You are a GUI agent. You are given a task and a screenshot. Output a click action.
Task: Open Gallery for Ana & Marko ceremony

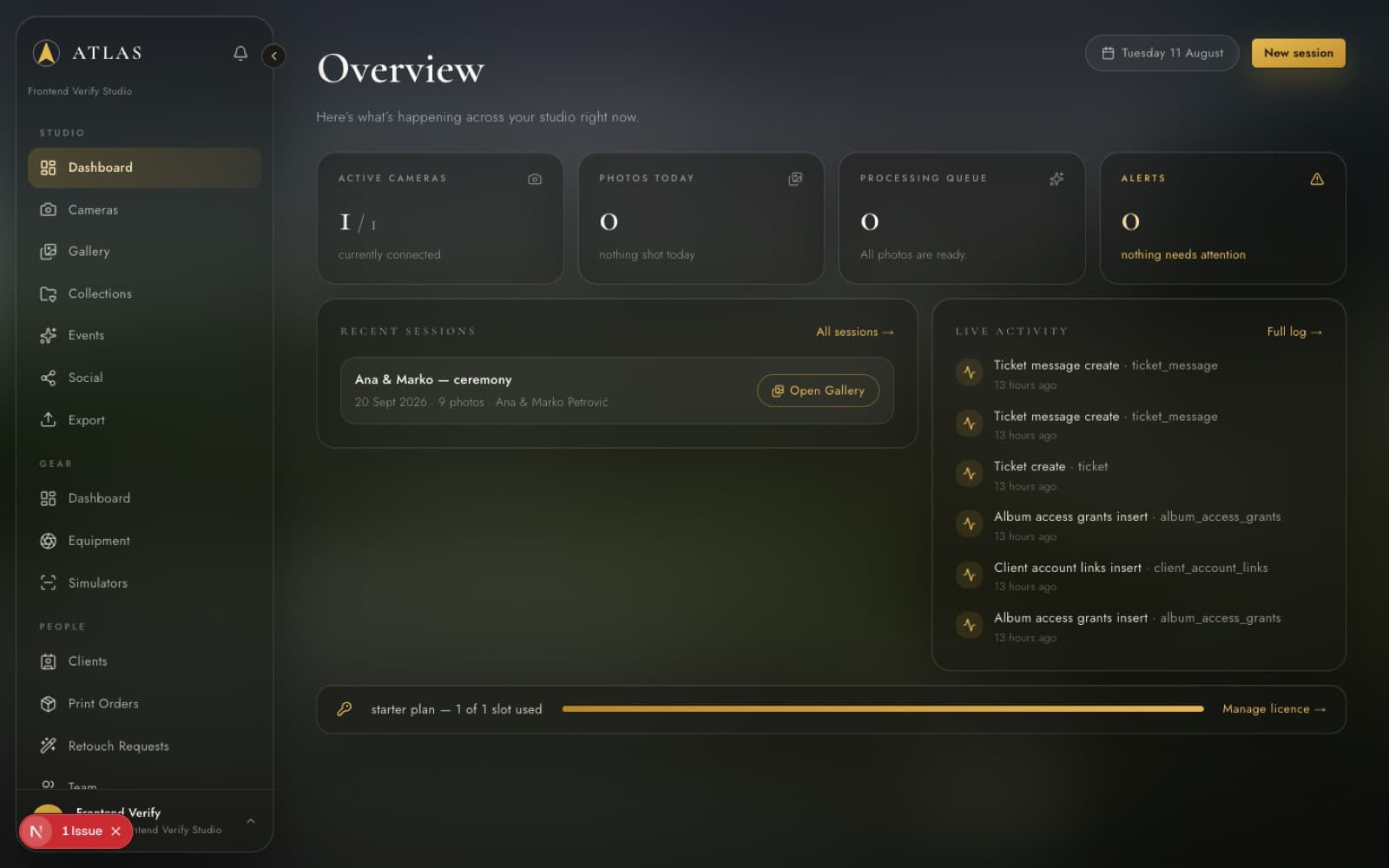818,391
